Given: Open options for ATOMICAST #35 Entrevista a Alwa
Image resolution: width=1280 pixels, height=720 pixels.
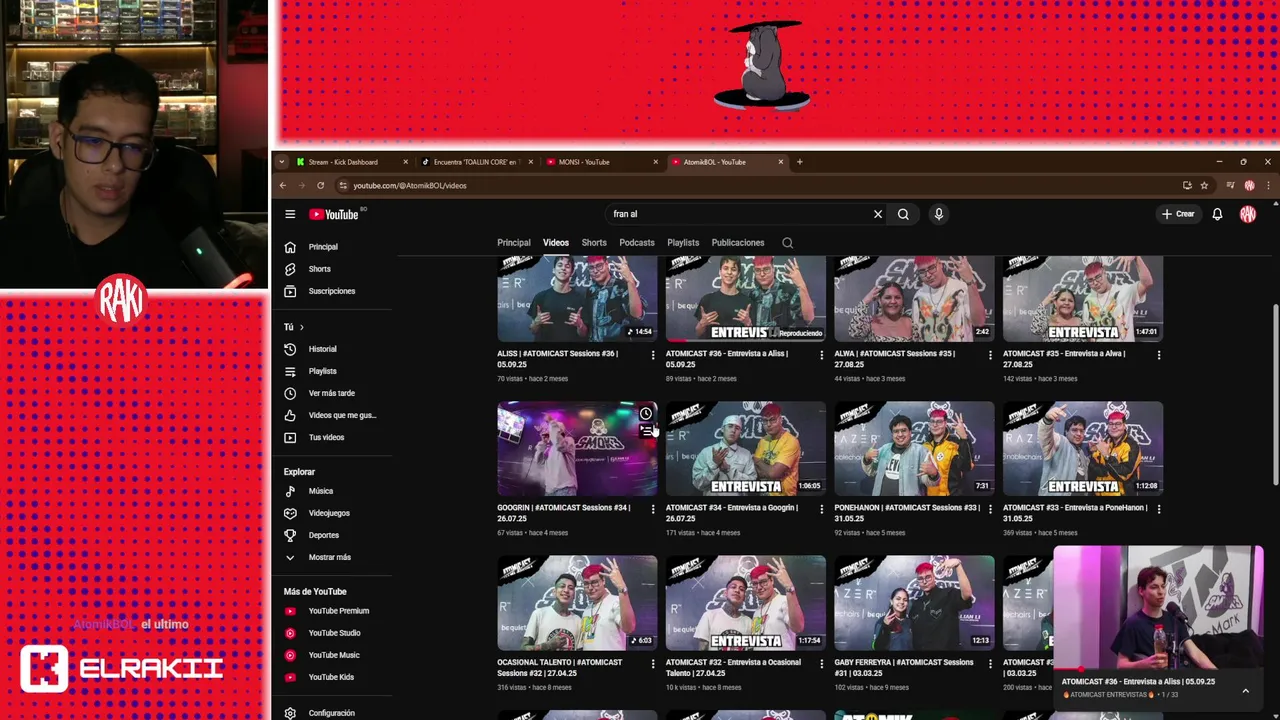Looking at the screenshot, I should (x=1159, y=355).
